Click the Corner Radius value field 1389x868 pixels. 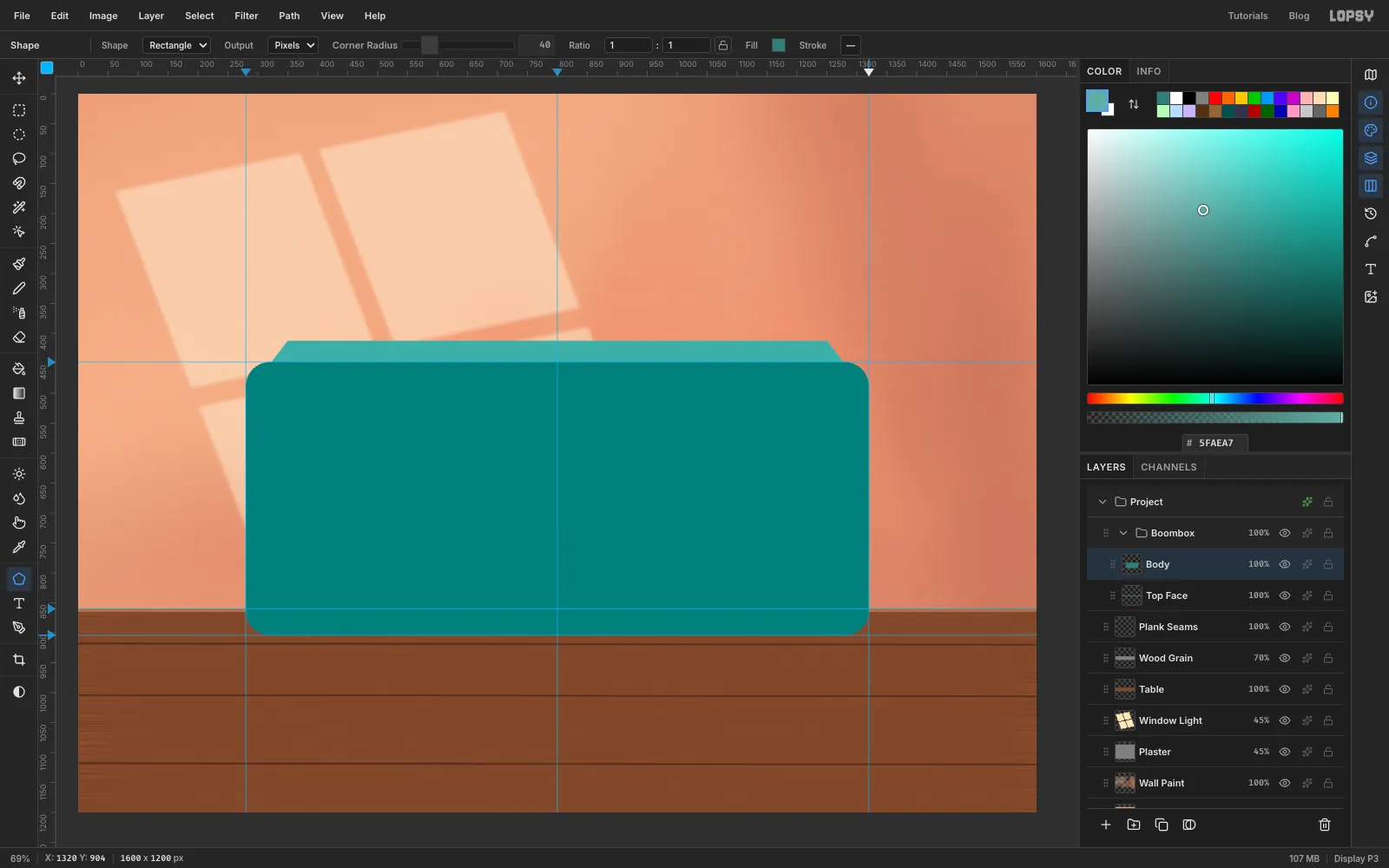pyautogui.click(x=537, y=45)
